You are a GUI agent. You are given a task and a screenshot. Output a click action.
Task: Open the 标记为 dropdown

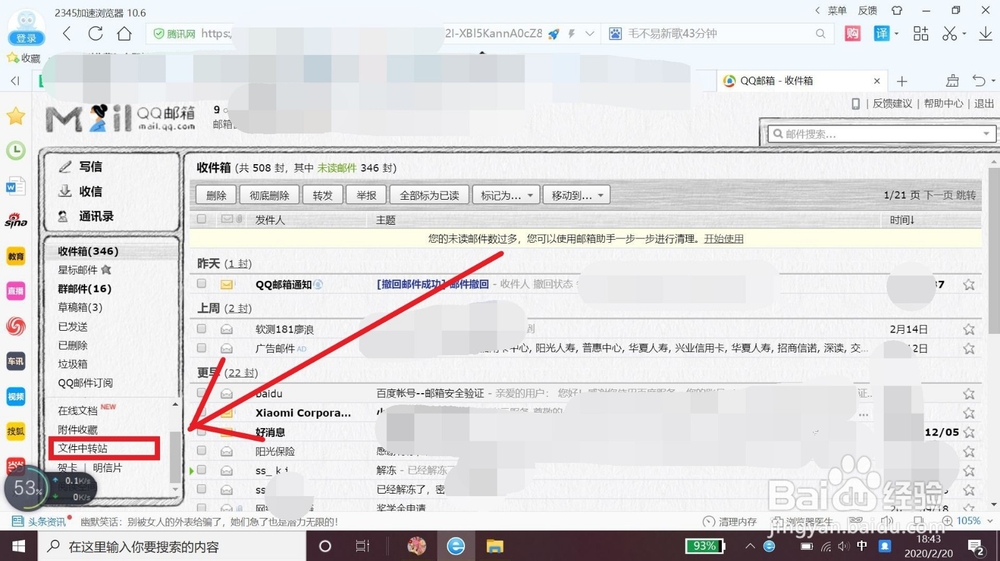pyautogui.click(x=506, y=195)
